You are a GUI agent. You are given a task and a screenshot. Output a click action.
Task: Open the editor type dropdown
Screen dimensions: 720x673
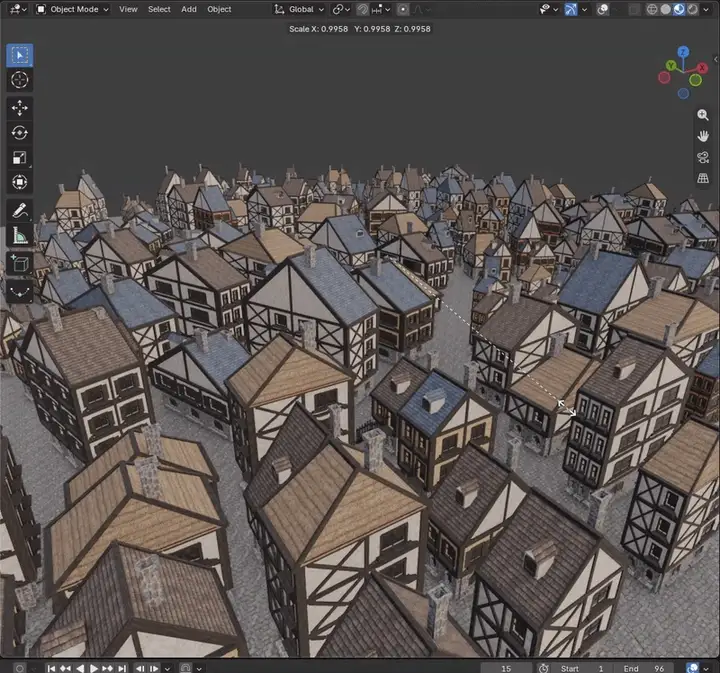click(x=18, y=9)
